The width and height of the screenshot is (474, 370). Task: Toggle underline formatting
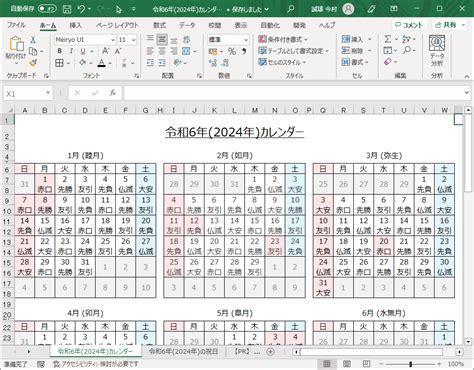[x=83, y=51]
